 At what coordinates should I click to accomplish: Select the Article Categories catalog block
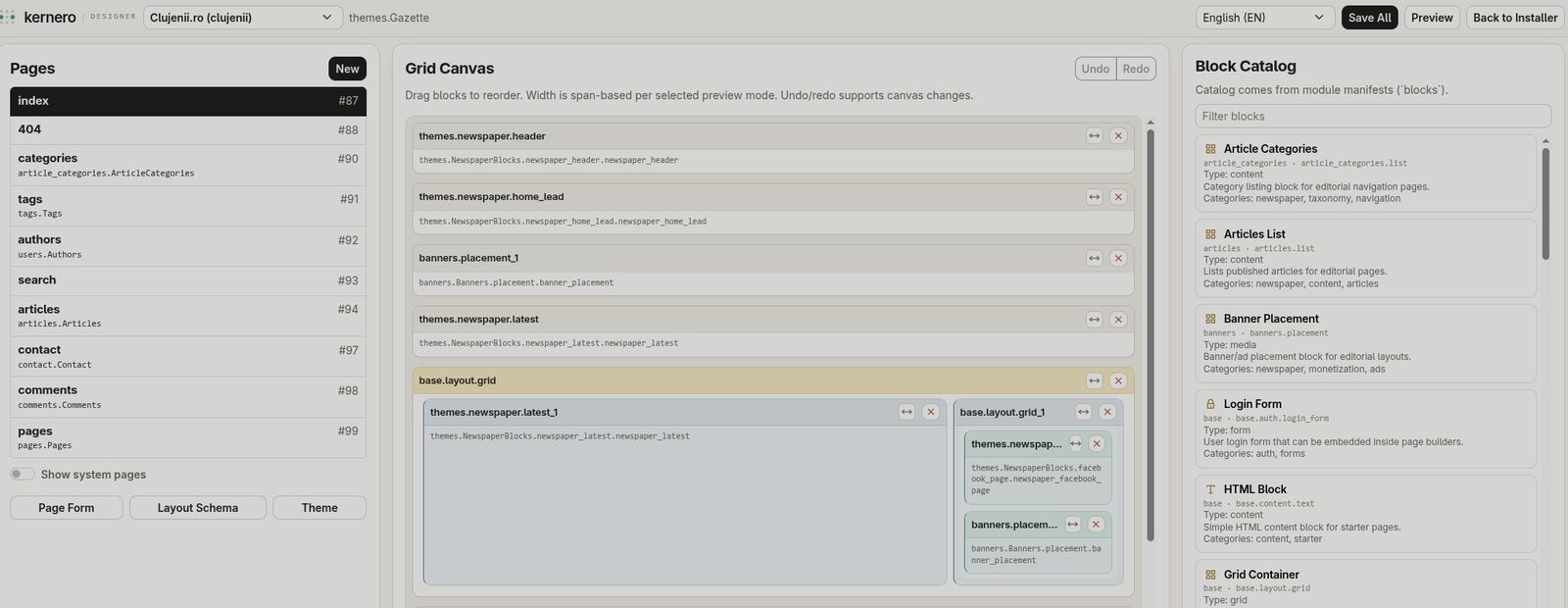tap(1366, 174)
